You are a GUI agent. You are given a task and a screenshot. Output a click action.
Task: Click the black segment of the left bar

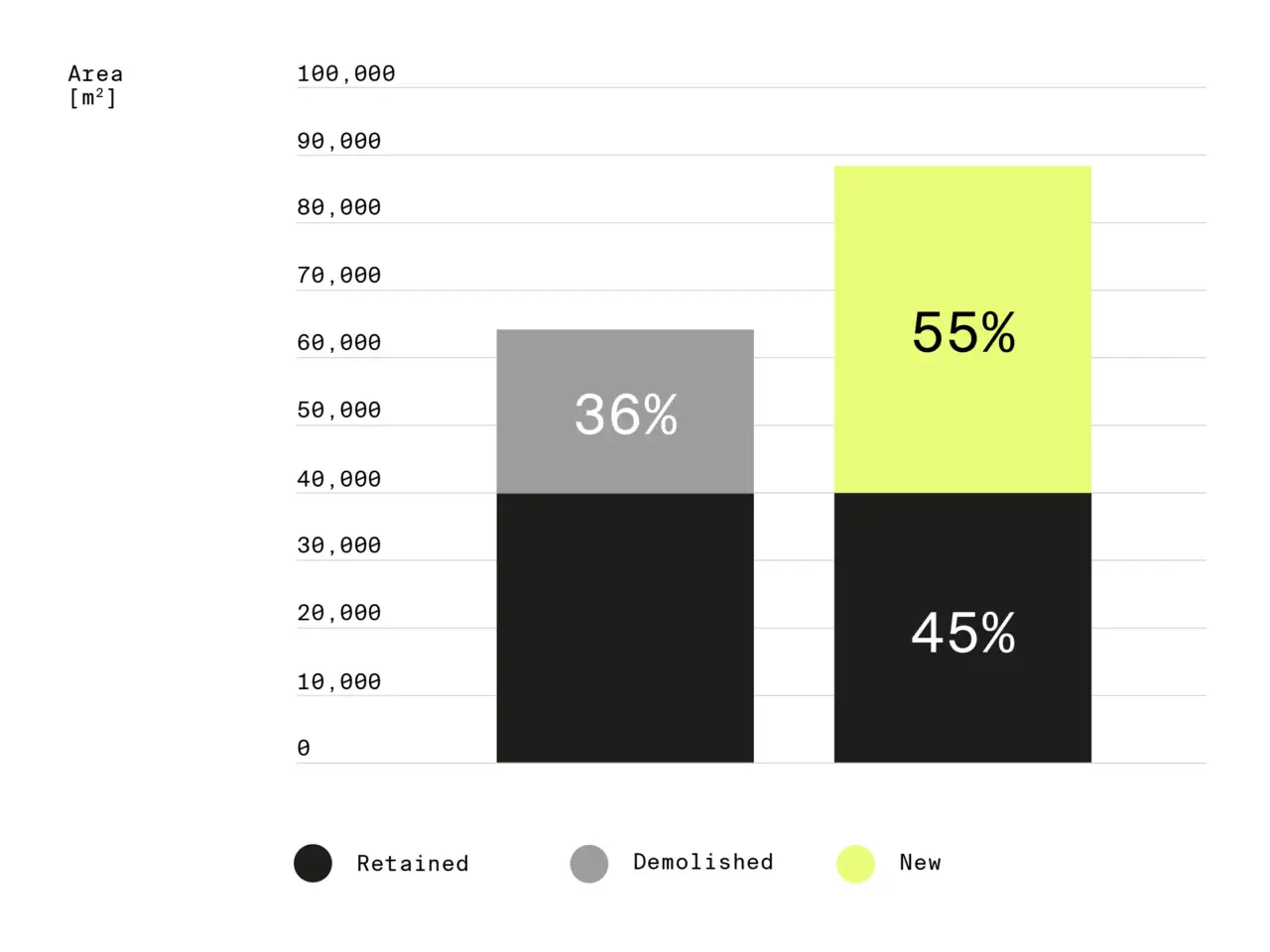point(625,629)
